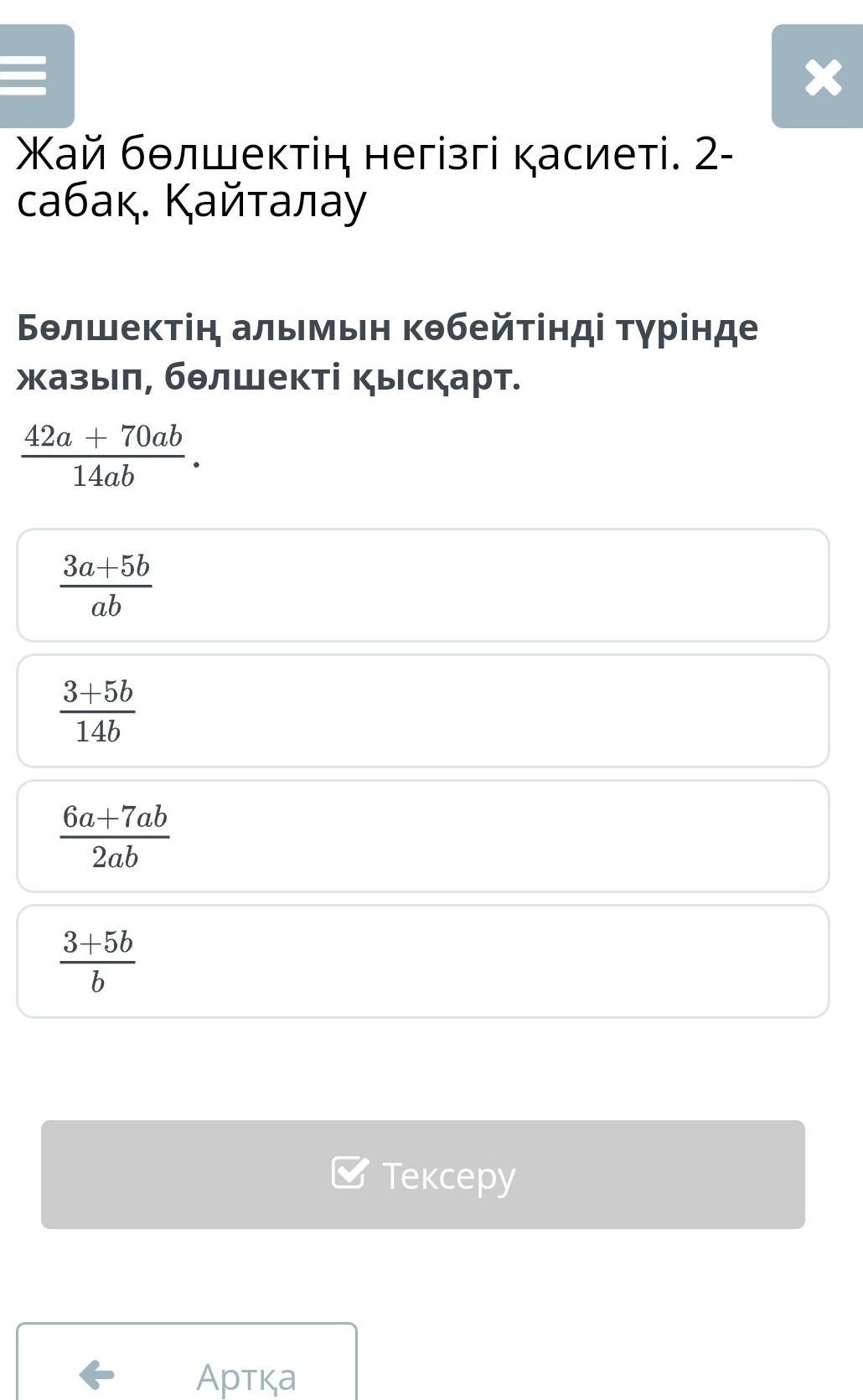
Task: Select answer (3+5b)/14b
Action: coord(422,710)
